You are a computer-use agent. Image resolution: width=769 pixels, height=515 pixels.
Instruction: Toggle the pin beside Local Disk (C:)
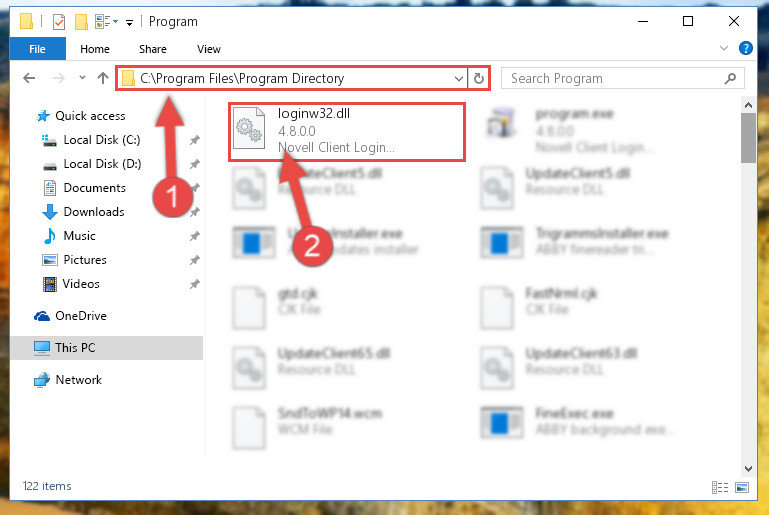195,140
